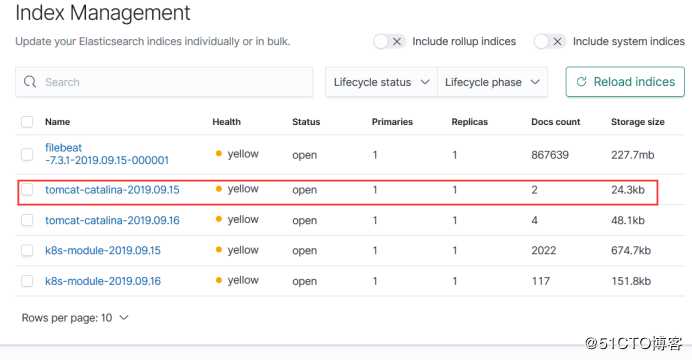Click yellow health in filebeat row
692x360 pixels.
coord(237,154)
